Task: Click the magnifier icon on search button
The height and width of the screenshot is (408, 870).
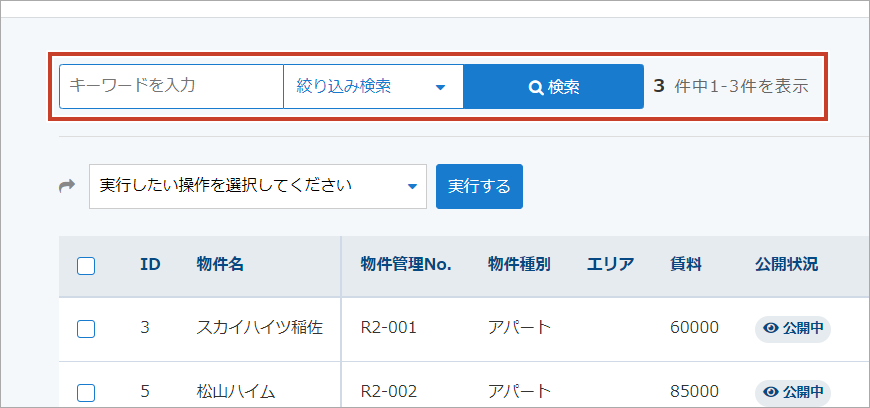Action: pos(536,87)
